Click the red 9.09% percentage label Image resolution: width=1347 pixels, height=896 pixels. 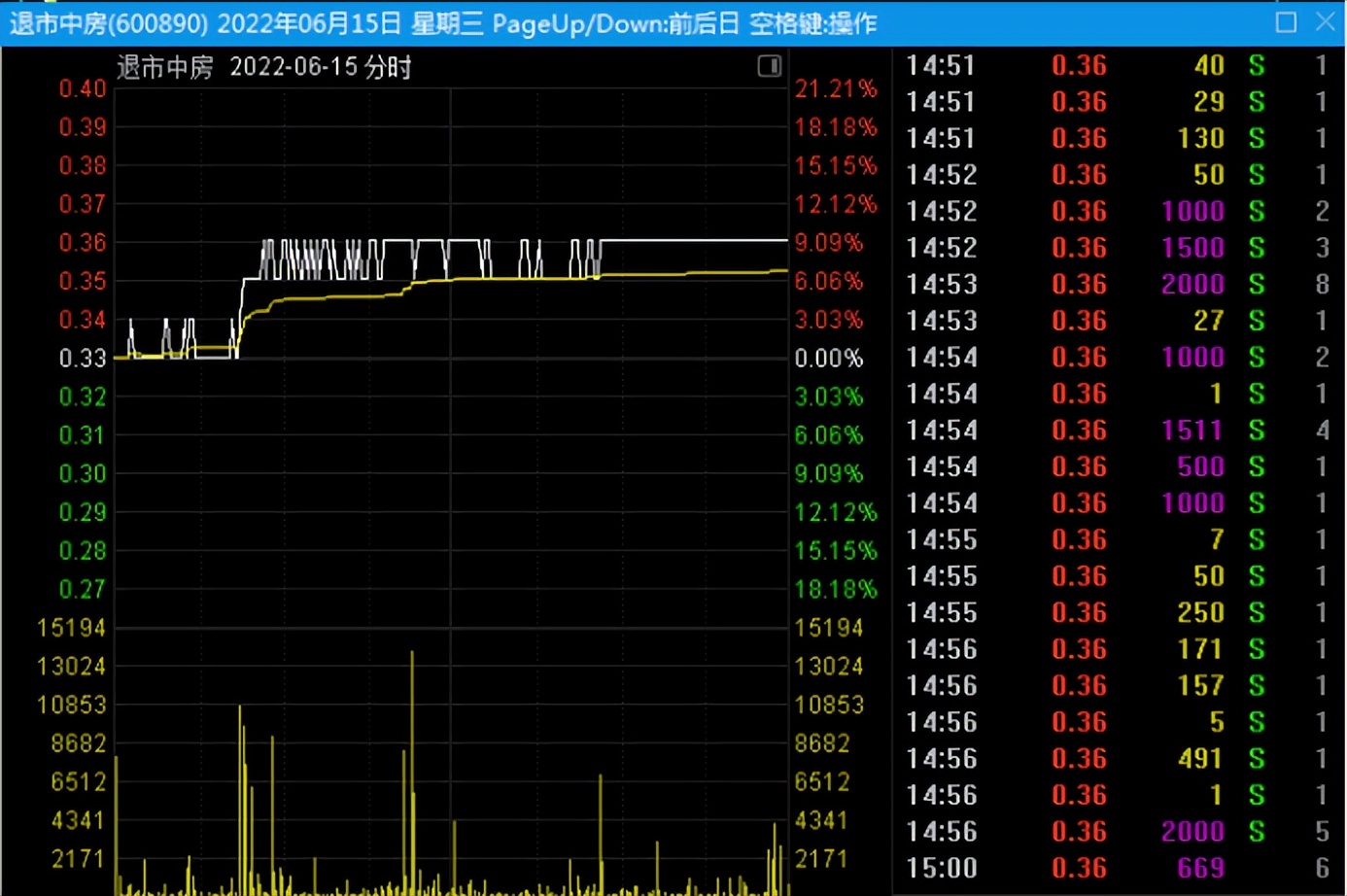[829, 243]
